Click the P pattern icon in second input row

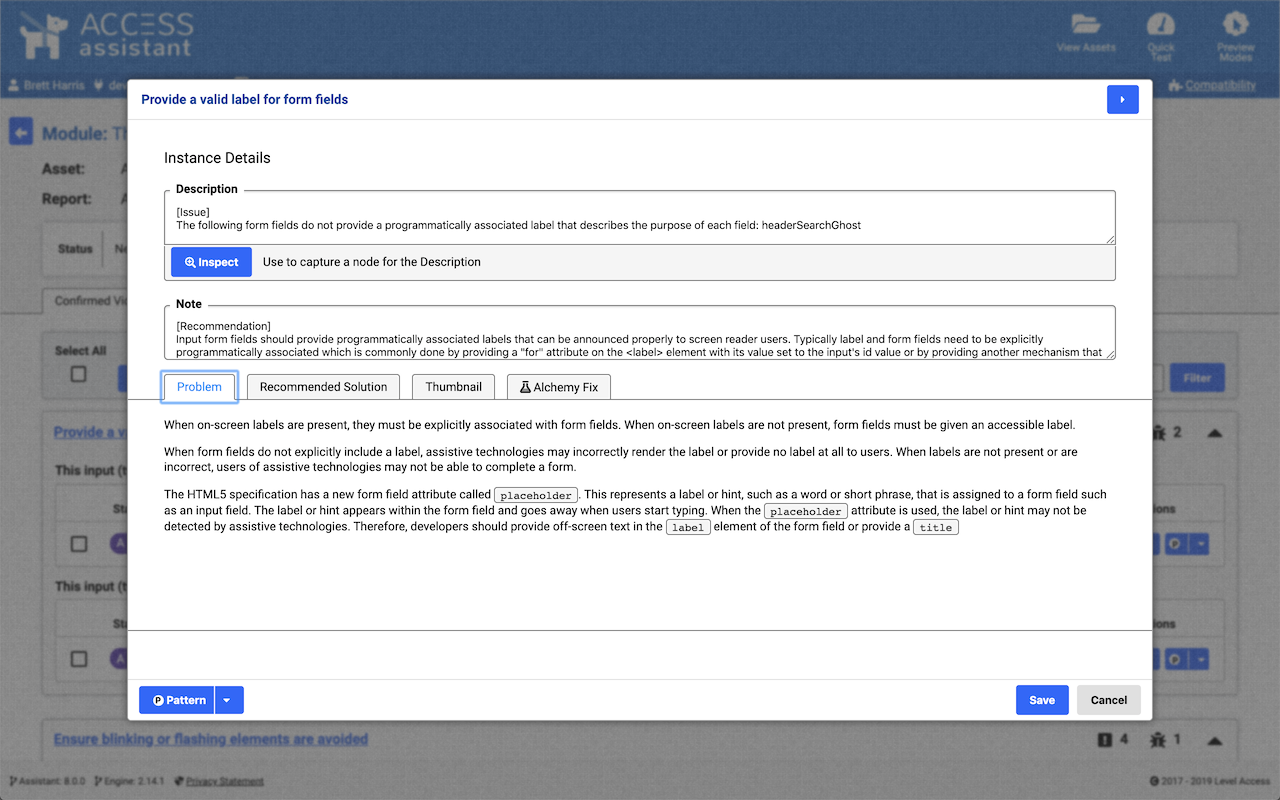[1175, 660]
